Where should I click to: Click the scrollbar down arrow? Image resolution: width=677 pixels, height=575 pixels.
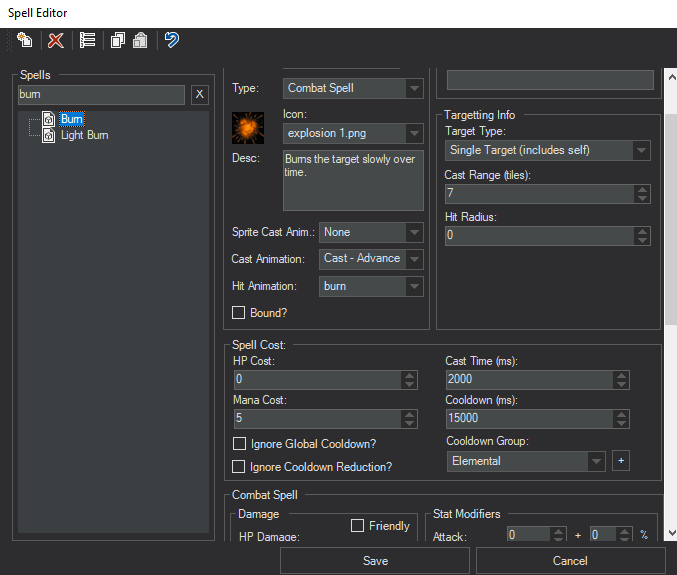[x=671, y=532]
